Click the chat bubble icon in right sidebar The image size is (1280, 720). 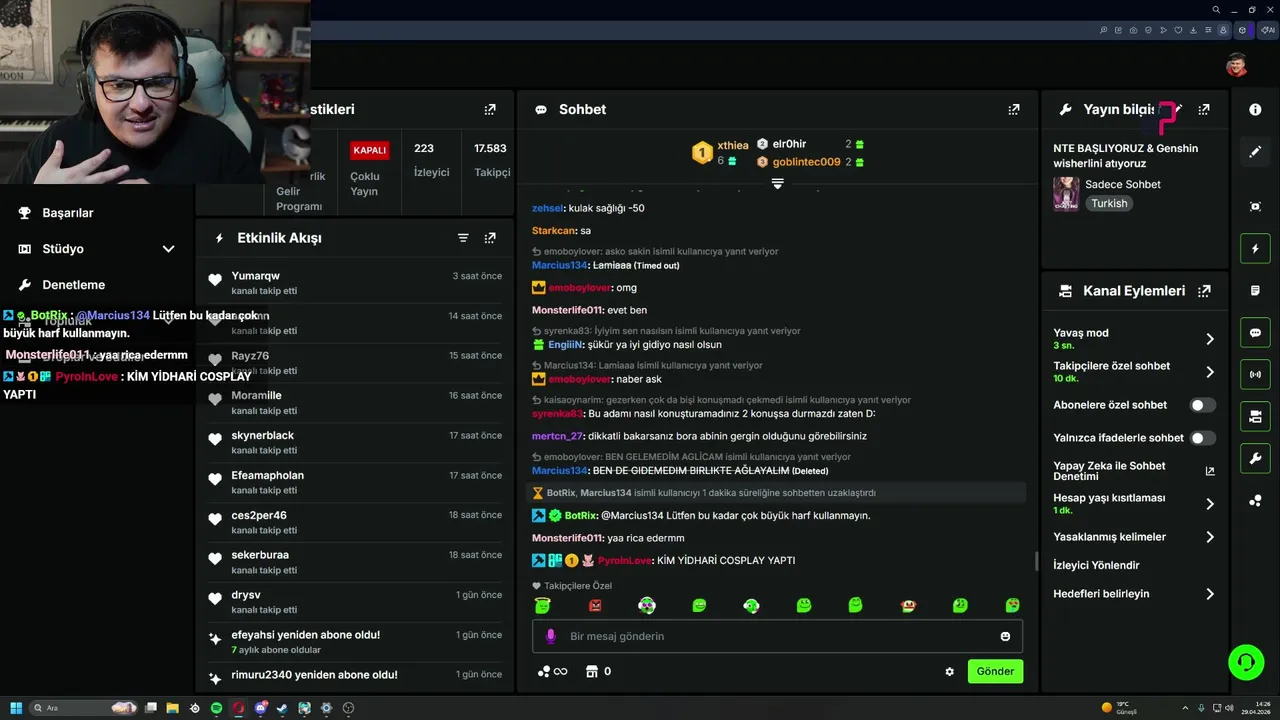coord(1255,333)
